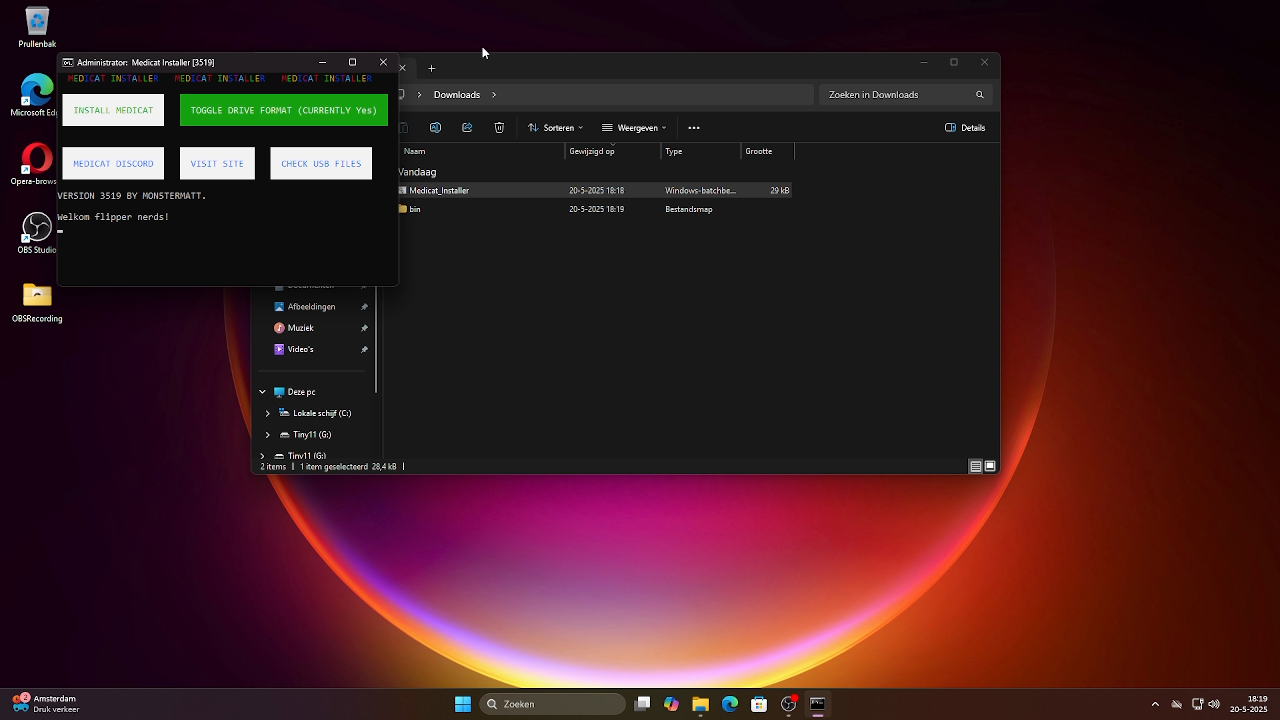Add a new tab in File Explorer

tap(431, 69)
